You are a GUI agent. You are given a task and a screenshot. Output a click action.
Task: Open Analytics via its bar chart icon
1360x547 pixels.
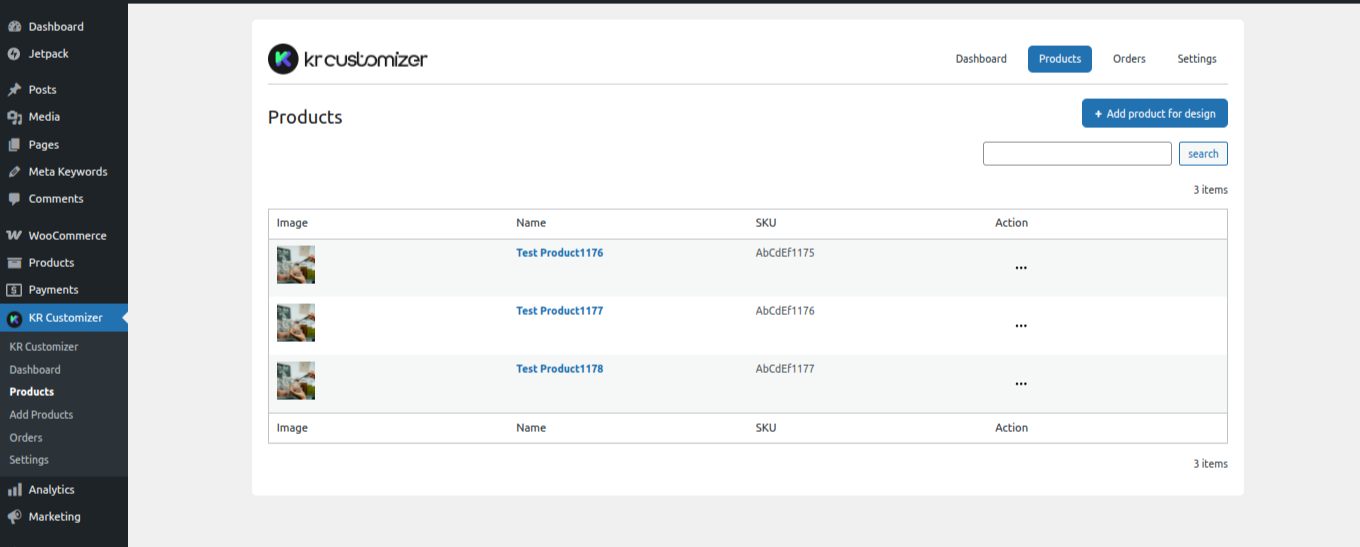pos(14,490)
